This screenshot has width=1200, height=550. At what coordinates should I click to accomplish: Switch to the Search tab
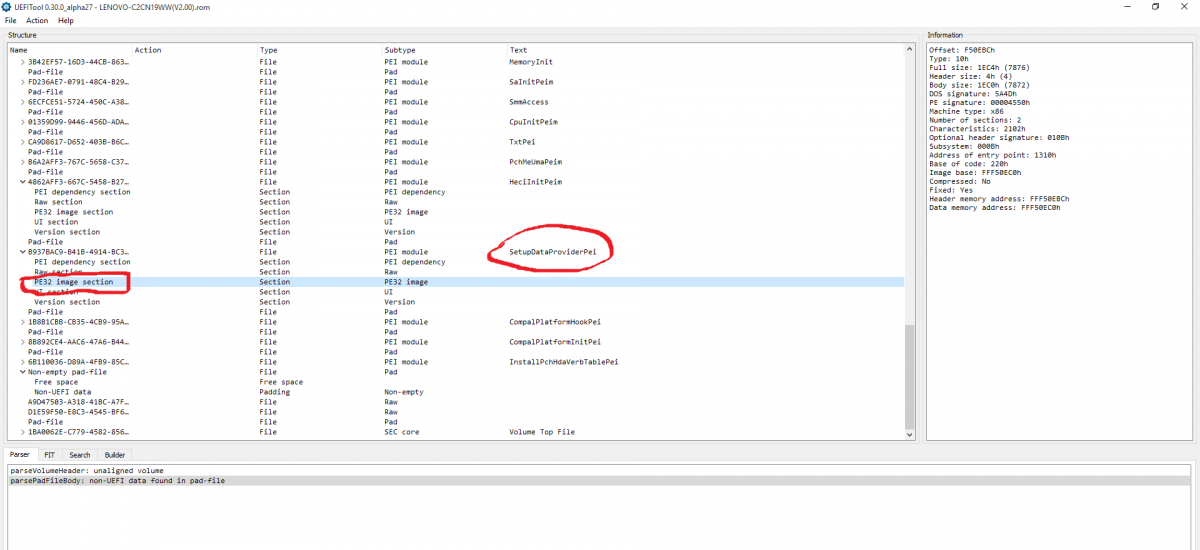tap(80, 455)
